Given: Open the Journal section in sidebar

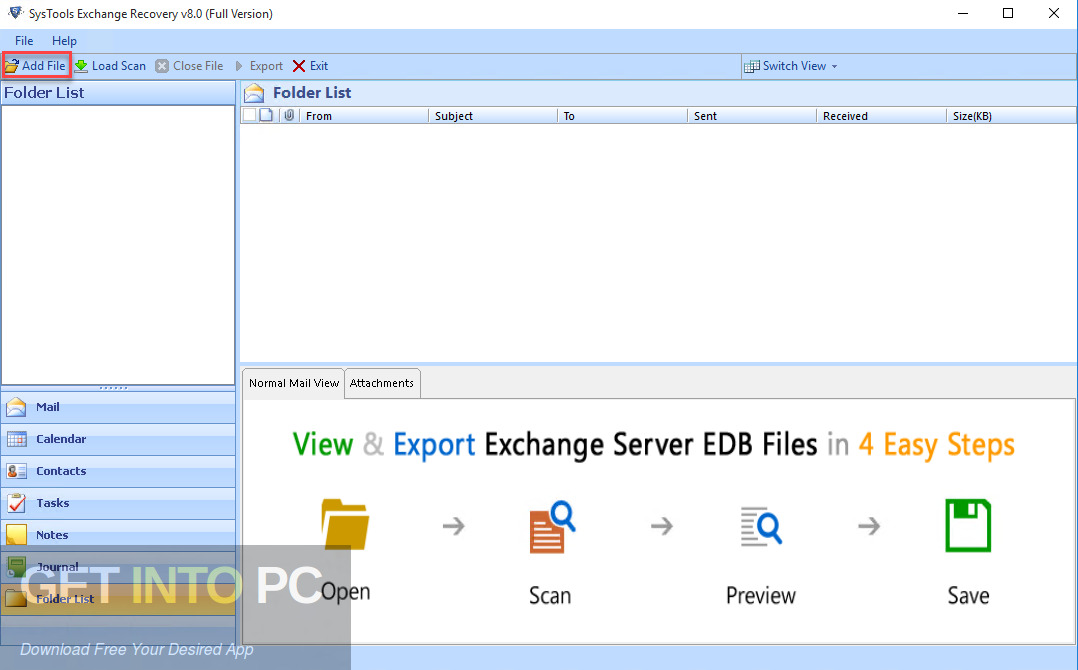Looking at the screenshot, I should 118,567.
